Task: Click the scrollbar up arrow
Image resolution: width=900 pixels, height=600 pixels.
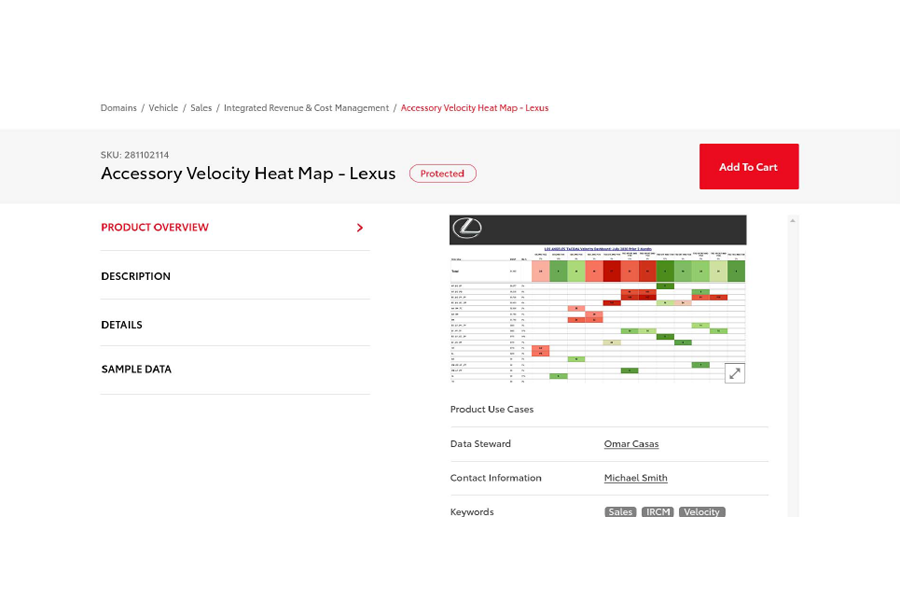Action: [x=793, y=220]
